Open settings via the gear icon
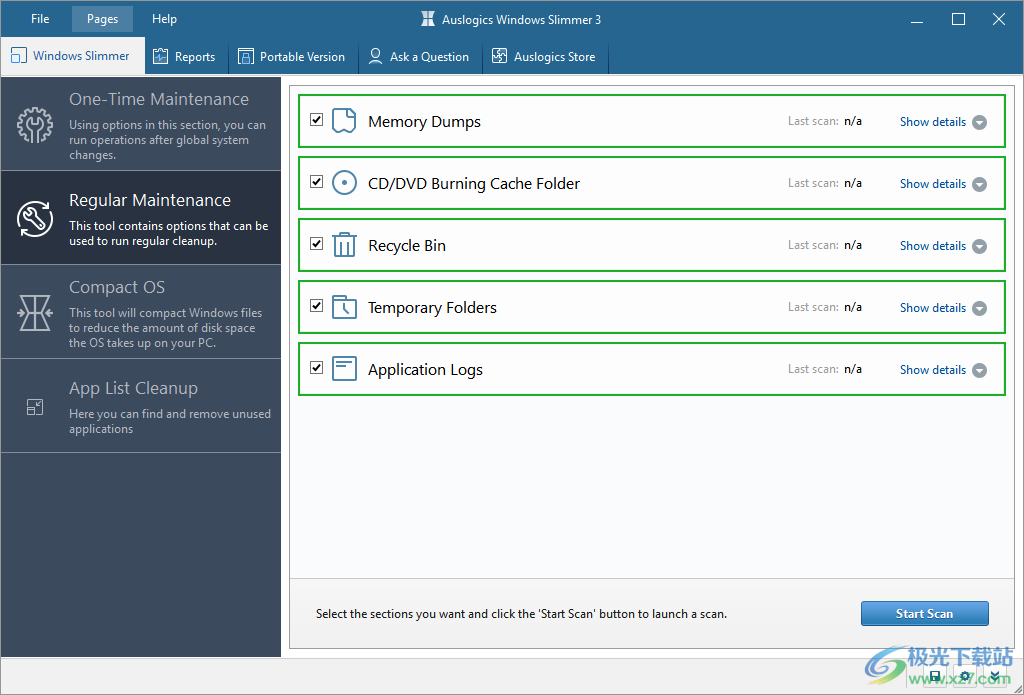Viewport: 1024px width, 695px height. 964,676
